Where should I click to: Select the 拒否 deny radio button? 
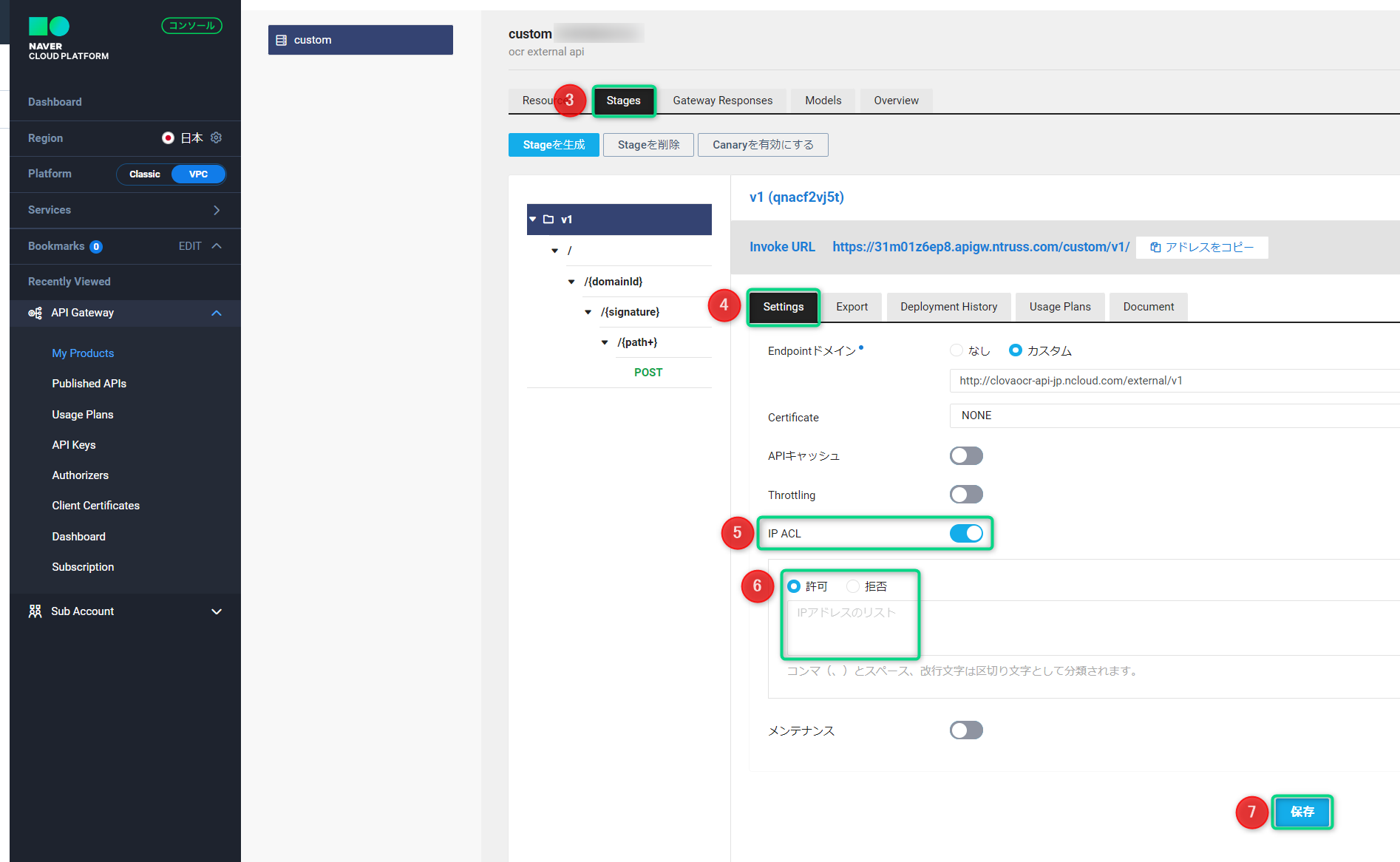tap(853, 586)
